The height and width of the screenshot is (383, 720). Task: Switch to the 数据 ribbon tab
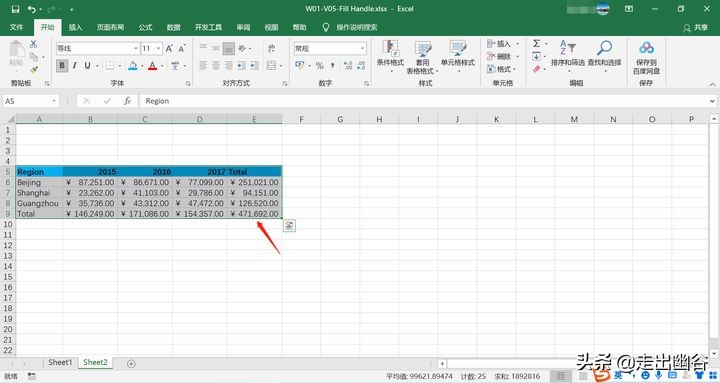coord(174,28)
